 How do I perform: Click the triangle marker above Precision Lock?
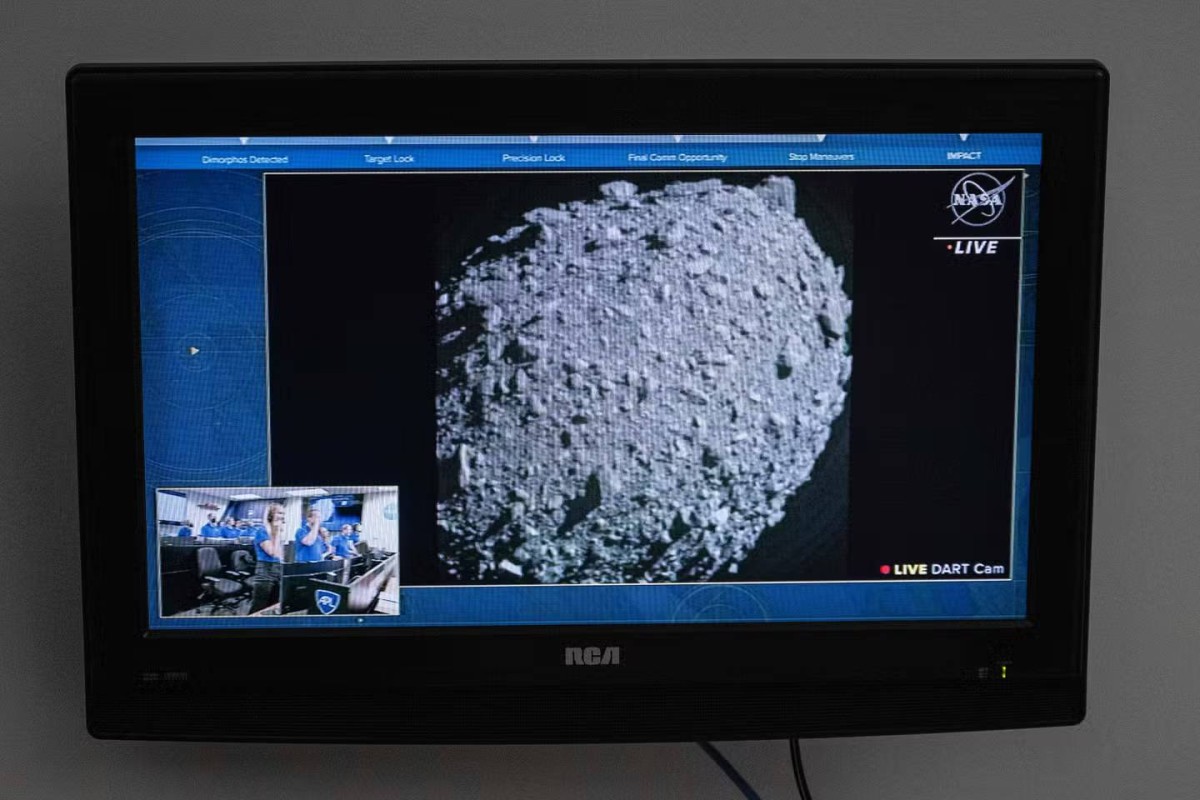[533, 140]
